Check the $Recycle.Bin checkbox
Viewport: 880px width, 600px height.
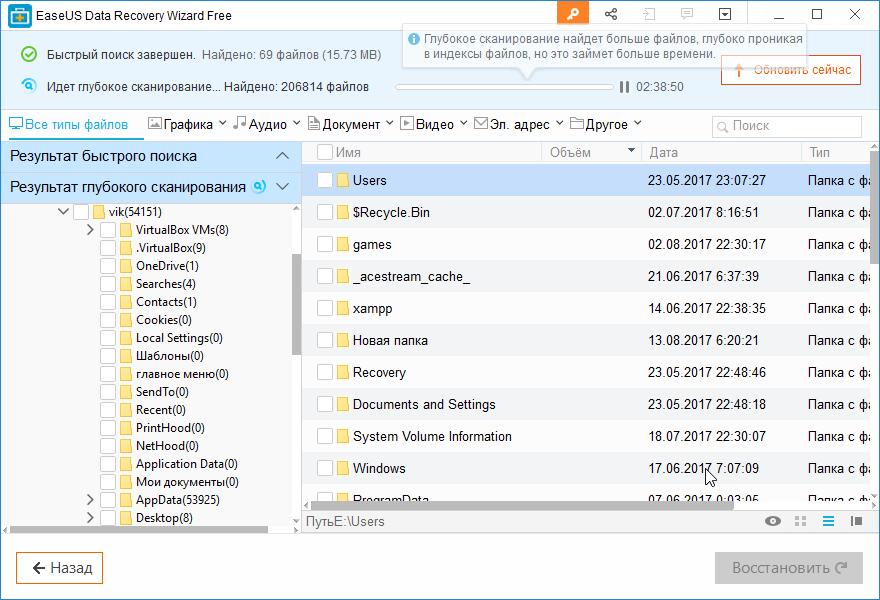325,212
